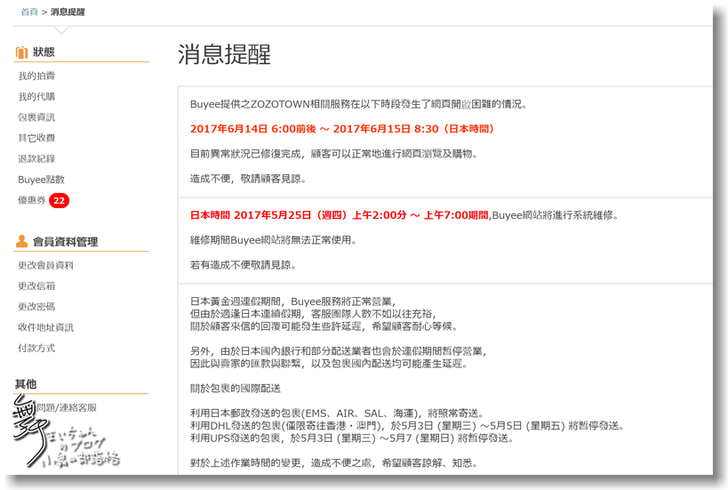Open 更改會員資料
The height and width of the screenshot is (490, 728).
pos(46,265)
